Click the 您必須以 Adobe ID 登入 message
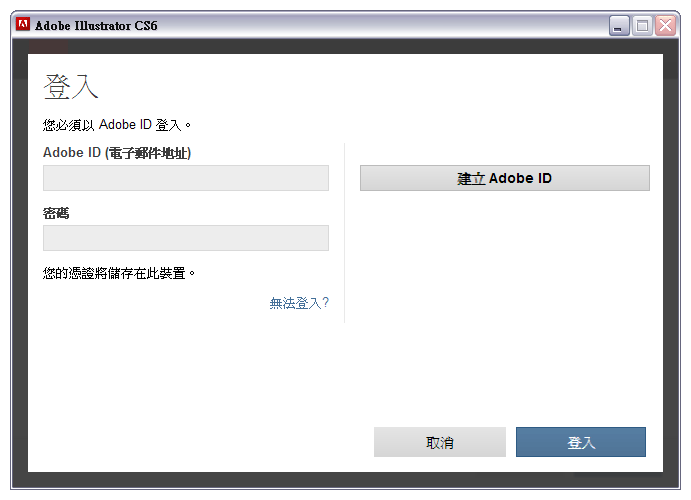The image size is (691, 500). point(117,125)
